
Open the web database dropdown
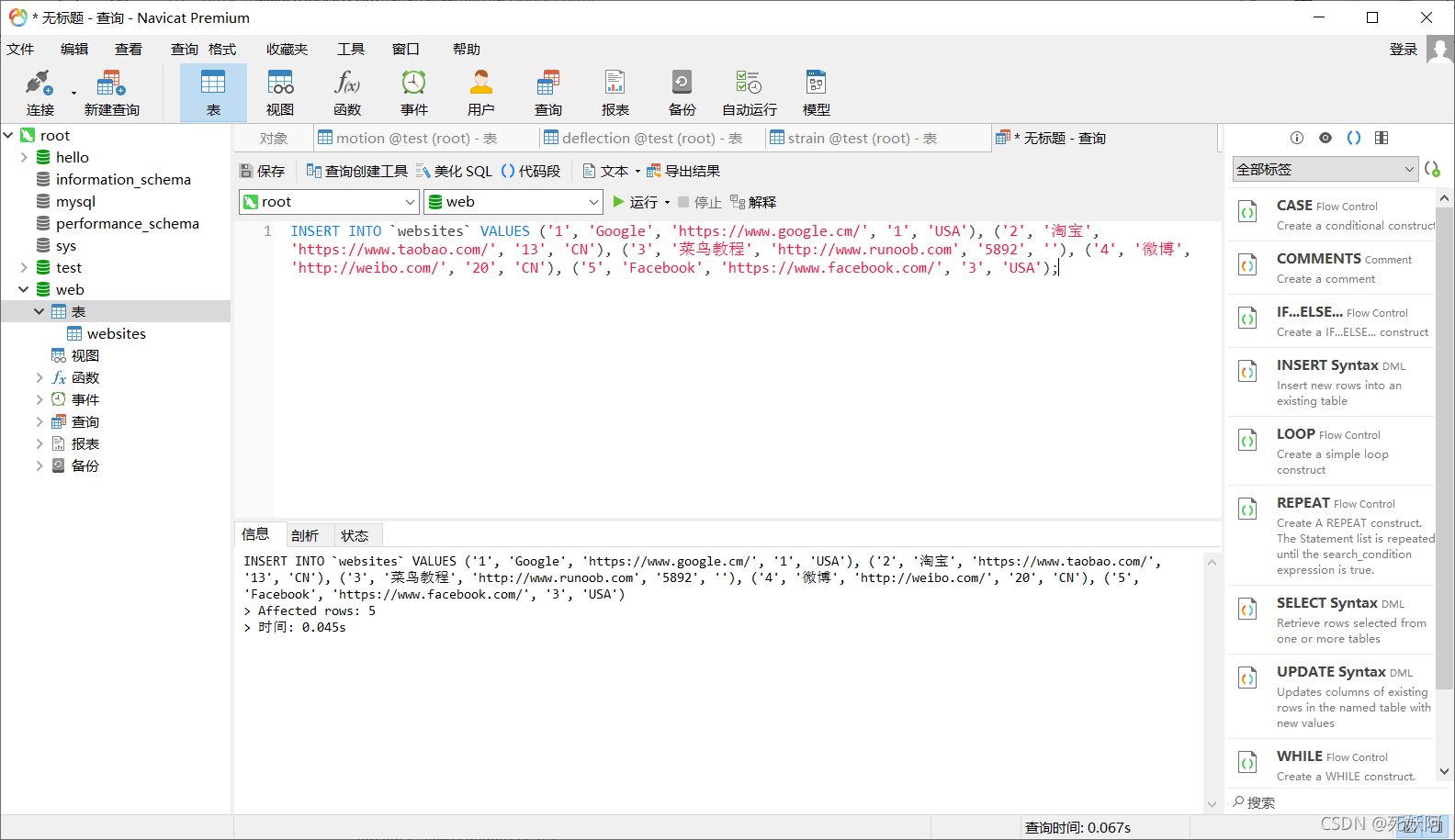click(x=513, y=202)
